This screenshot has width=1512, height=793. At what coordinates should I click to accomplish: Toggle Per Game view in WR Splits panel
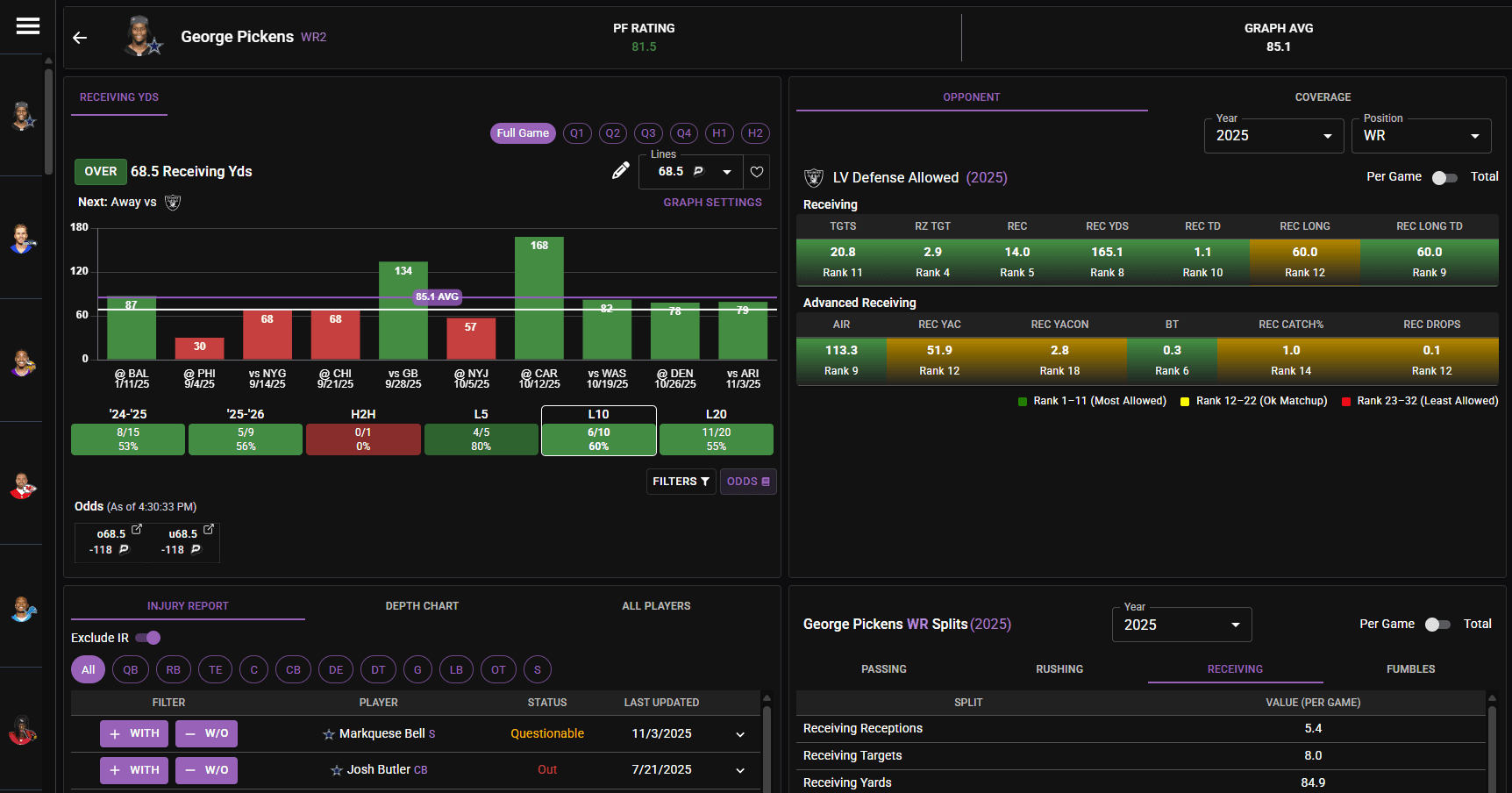1437,625
